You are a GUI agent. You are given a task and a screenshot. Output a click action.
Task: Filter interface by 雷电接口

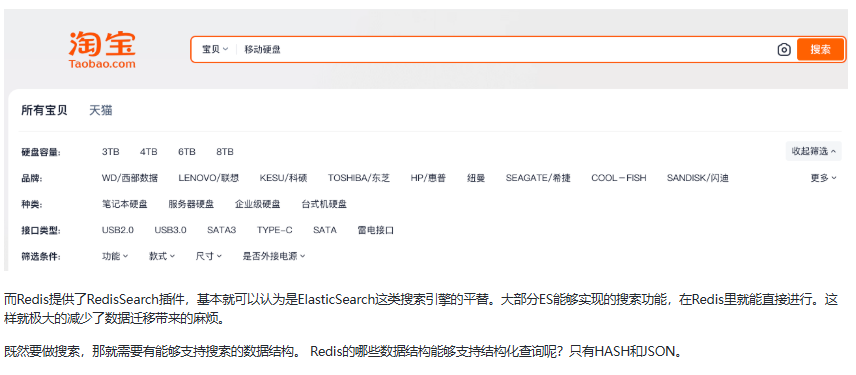click(x=376, y=230)
